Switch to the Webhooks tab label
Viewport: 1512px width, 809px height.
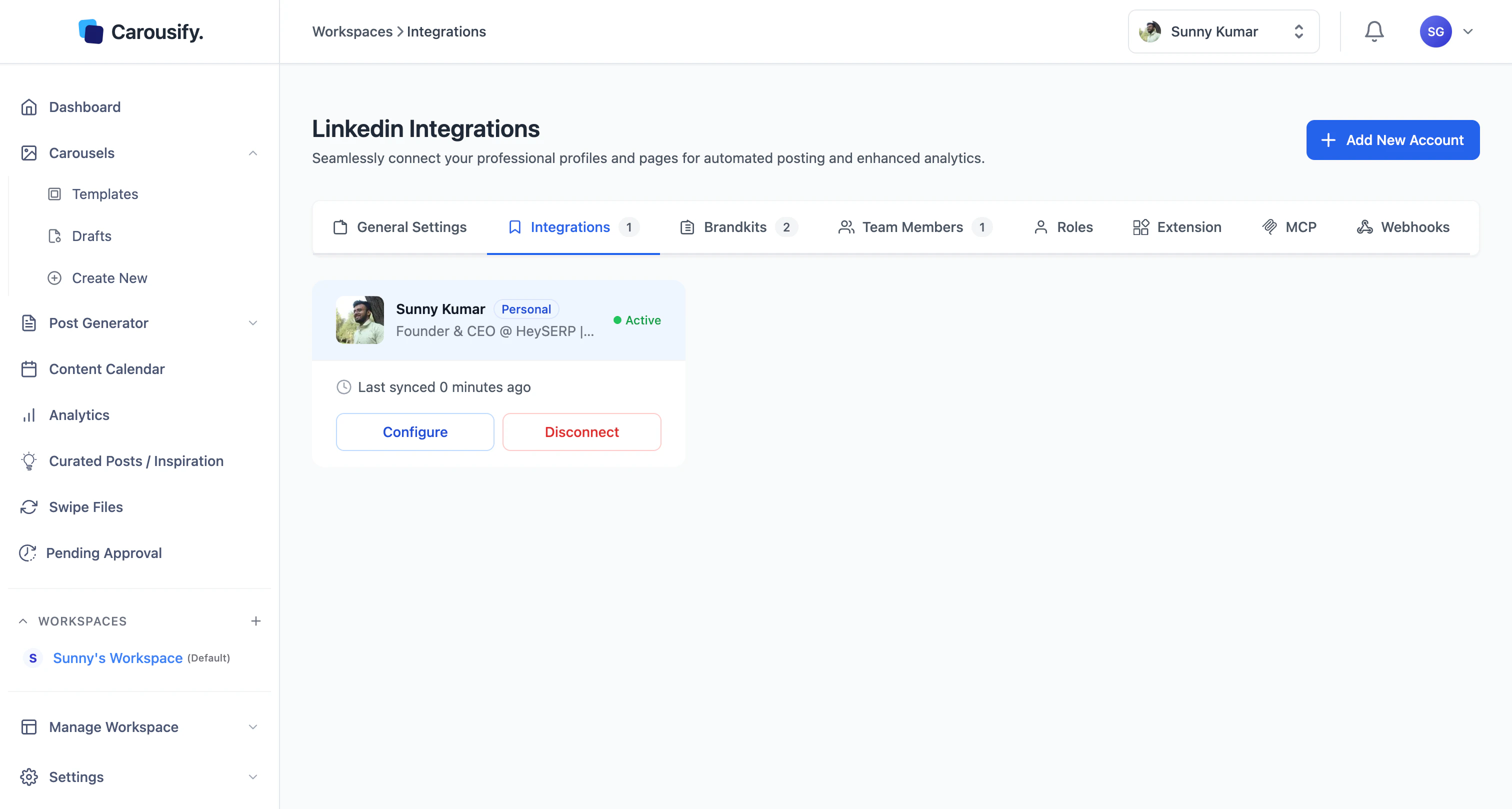(x=1415, y=227)
